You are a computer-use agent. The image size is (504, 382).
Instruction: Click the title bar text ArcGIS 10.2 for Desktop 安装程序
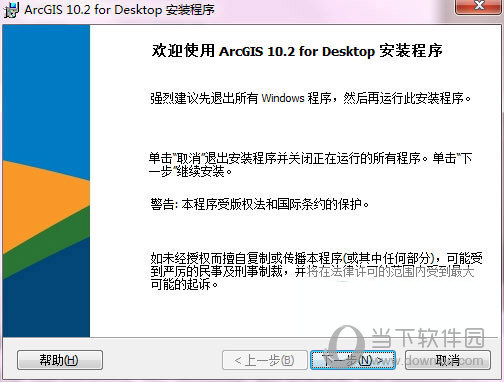119,10
